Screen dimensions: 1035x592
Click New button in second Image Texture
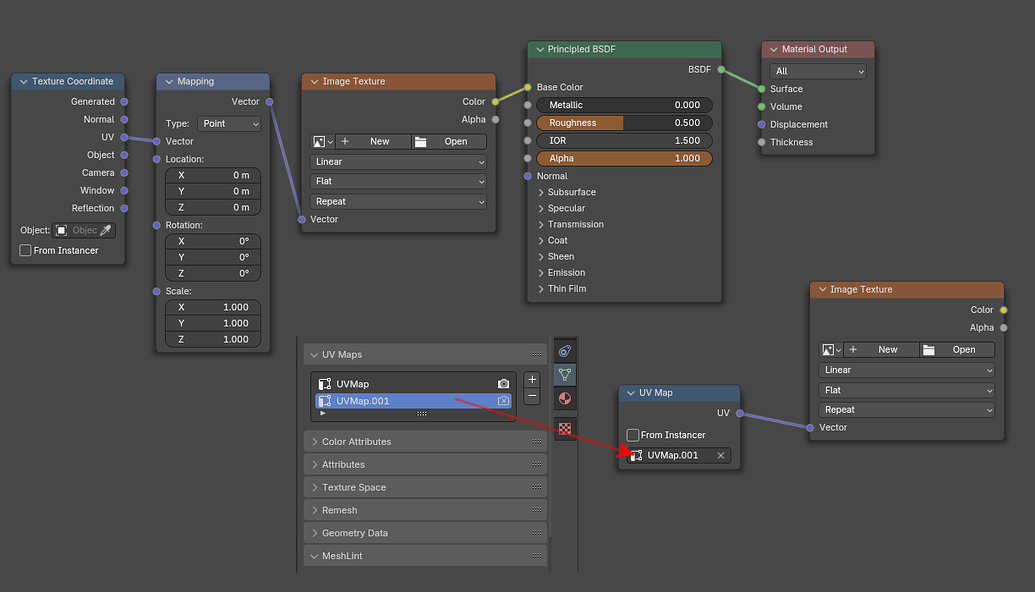(x=881, y=350)
